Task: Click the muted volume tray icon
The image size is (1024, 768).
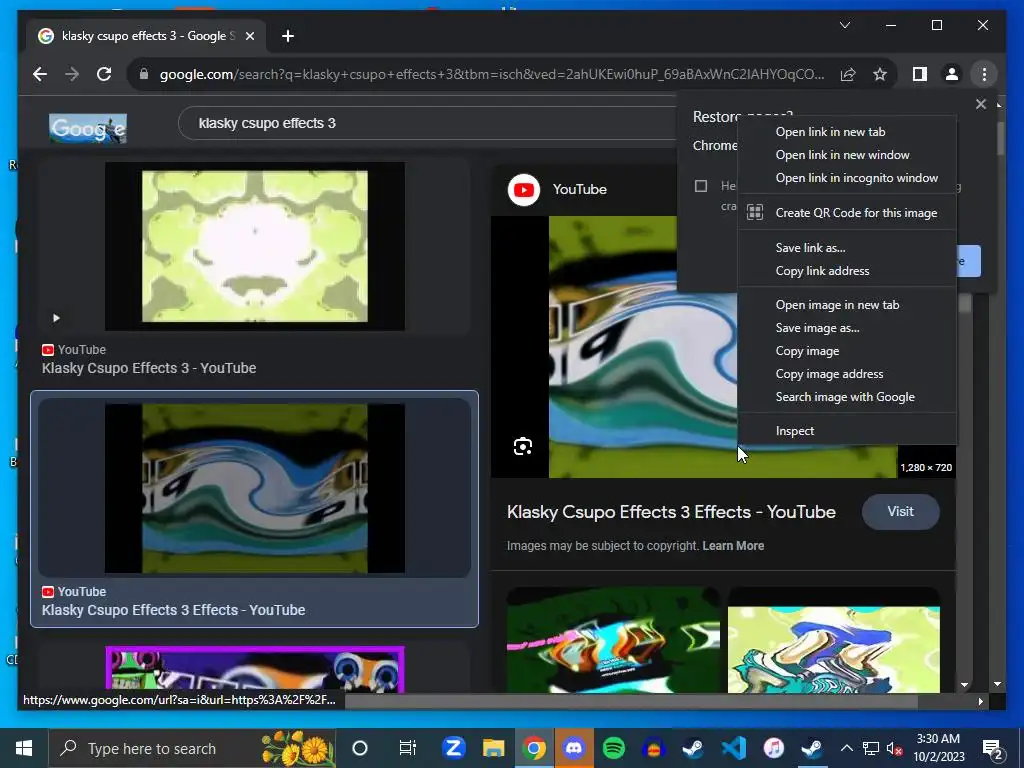Action: click(x=894, y=748)
